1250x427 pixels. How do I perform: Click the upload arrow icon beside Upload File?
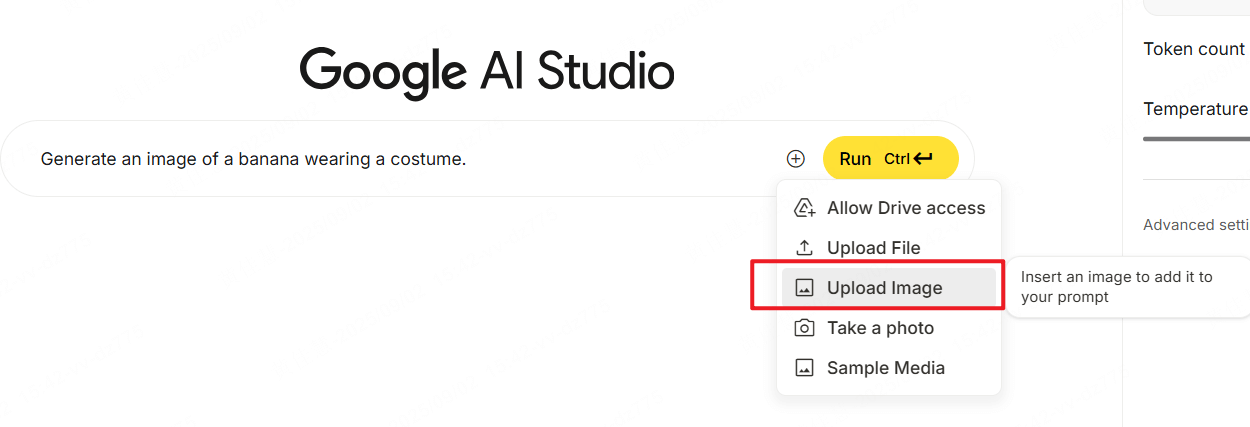[x=804, y=248]
